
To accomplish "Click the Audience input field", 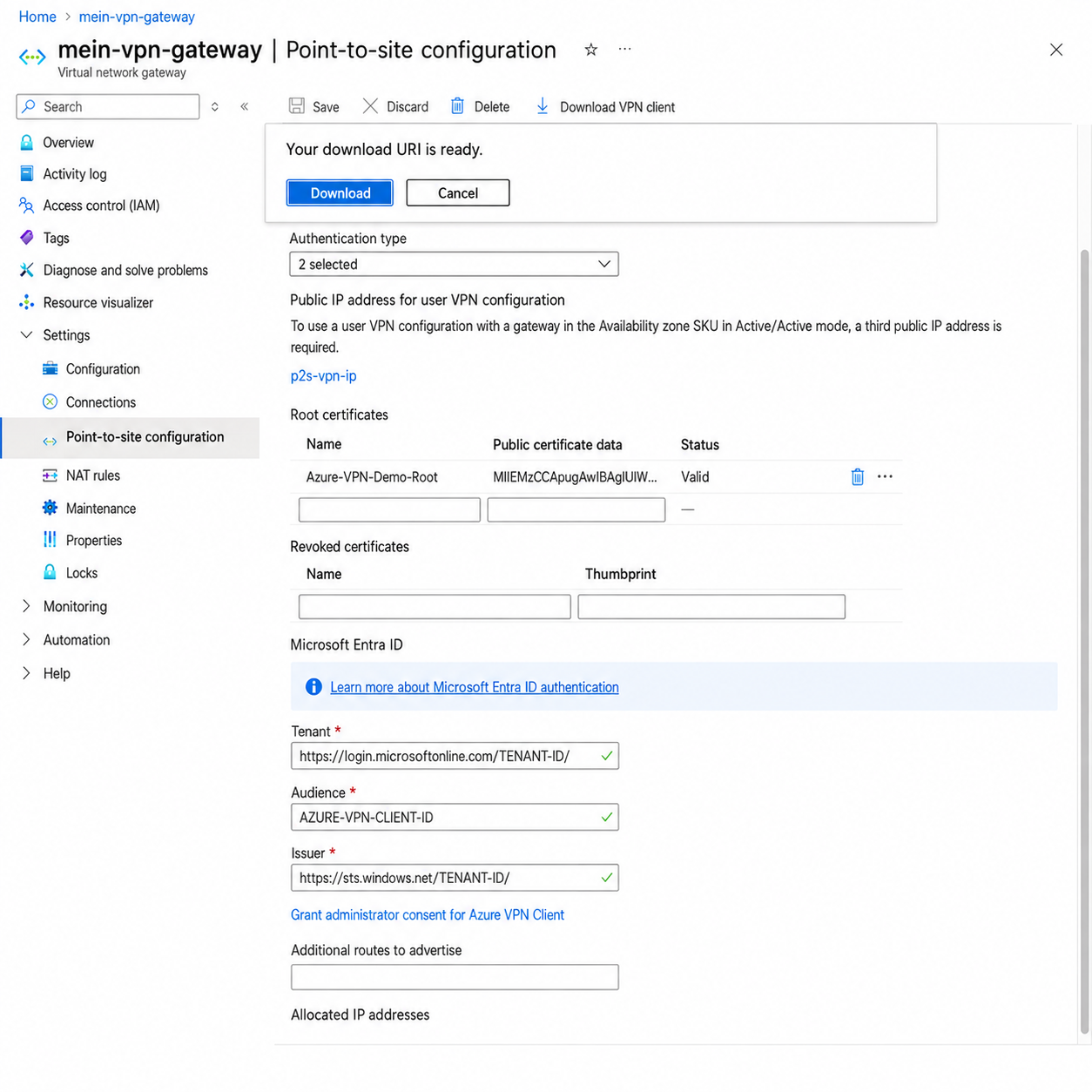I will pos(455,817).
